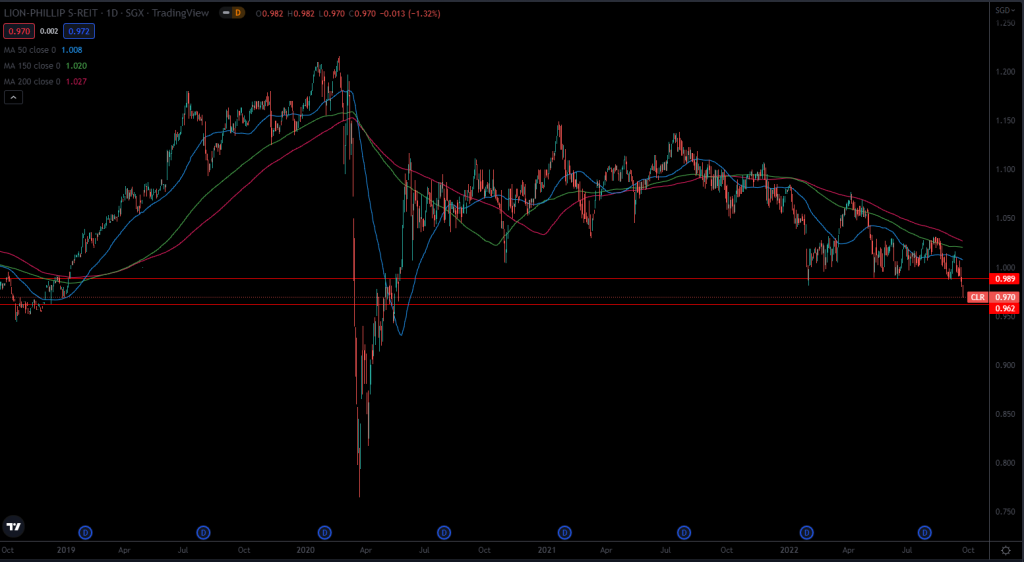The image size is (1024, 562).
Task: Click the 1.050 price axis label
Action: pyautogui.click(x=1004, y=219)
